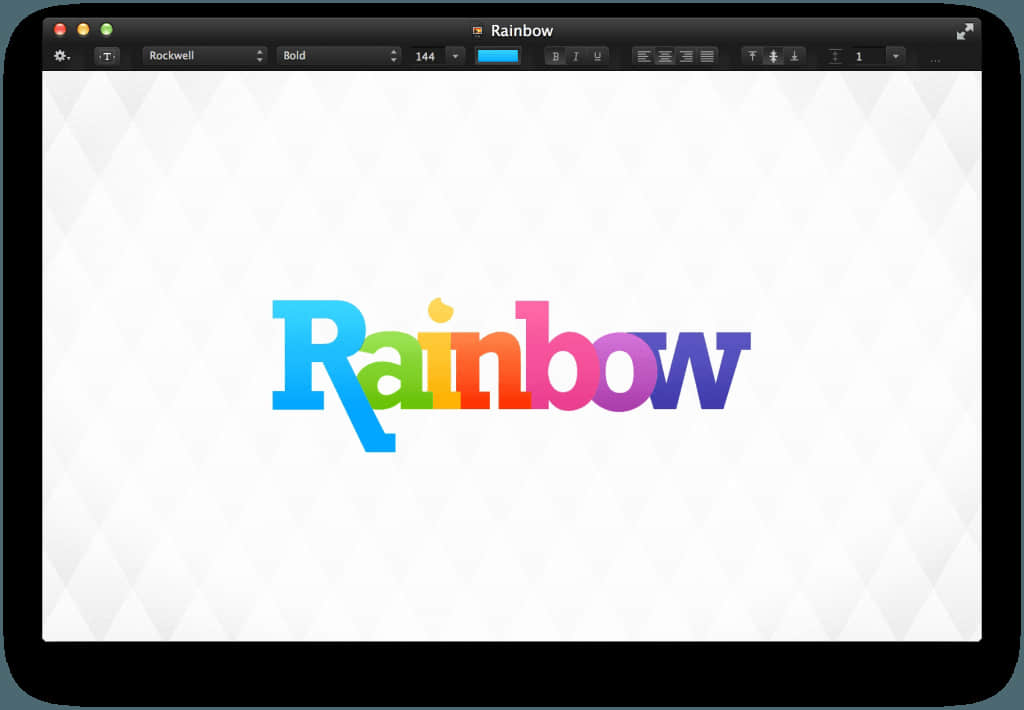Align text left
The image size is (1024, 710).
pyautogui.click(x=644, y=56)
